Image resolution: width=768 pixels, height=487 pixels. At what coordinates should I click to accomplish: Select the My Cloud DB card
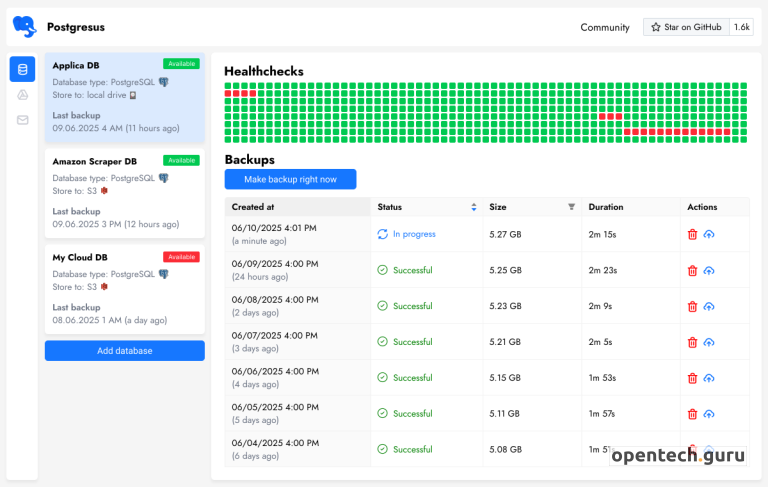click(x=125, y=290)
